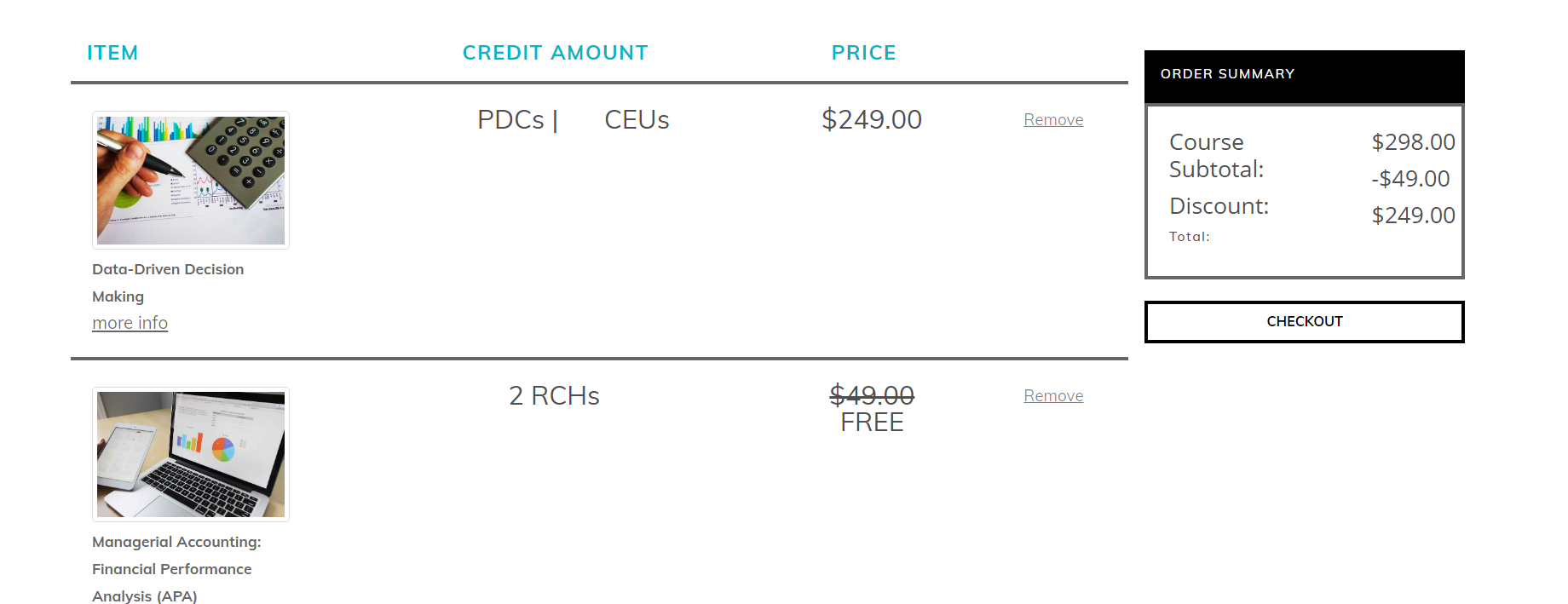The width and height of the screenshot is (1568, 604).
Task: Select the $298.00 course subtotal value
Action: [1413, 142]
